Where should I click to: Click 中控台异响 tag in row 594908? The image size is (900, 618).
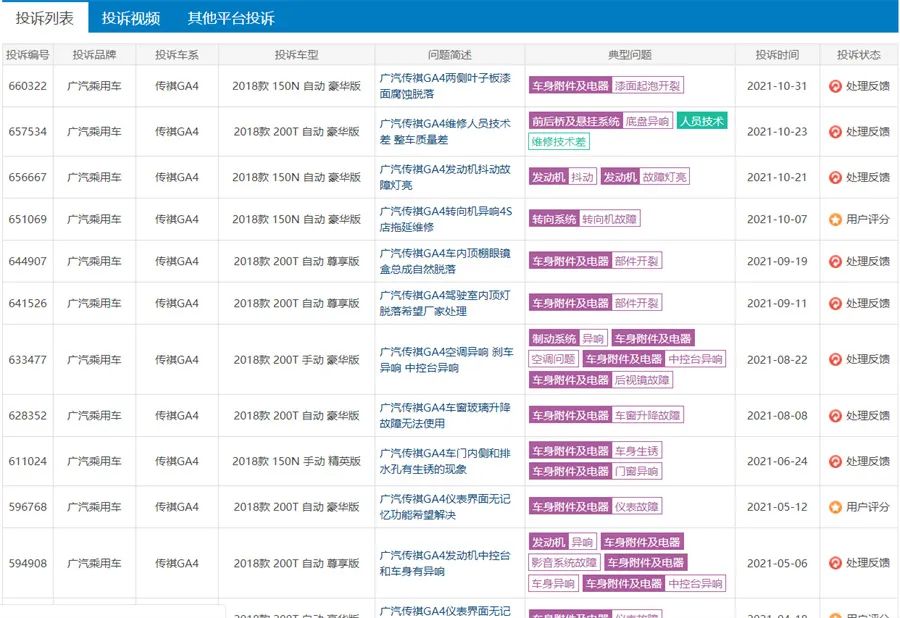pyautogui.click(x=695, y=584)
